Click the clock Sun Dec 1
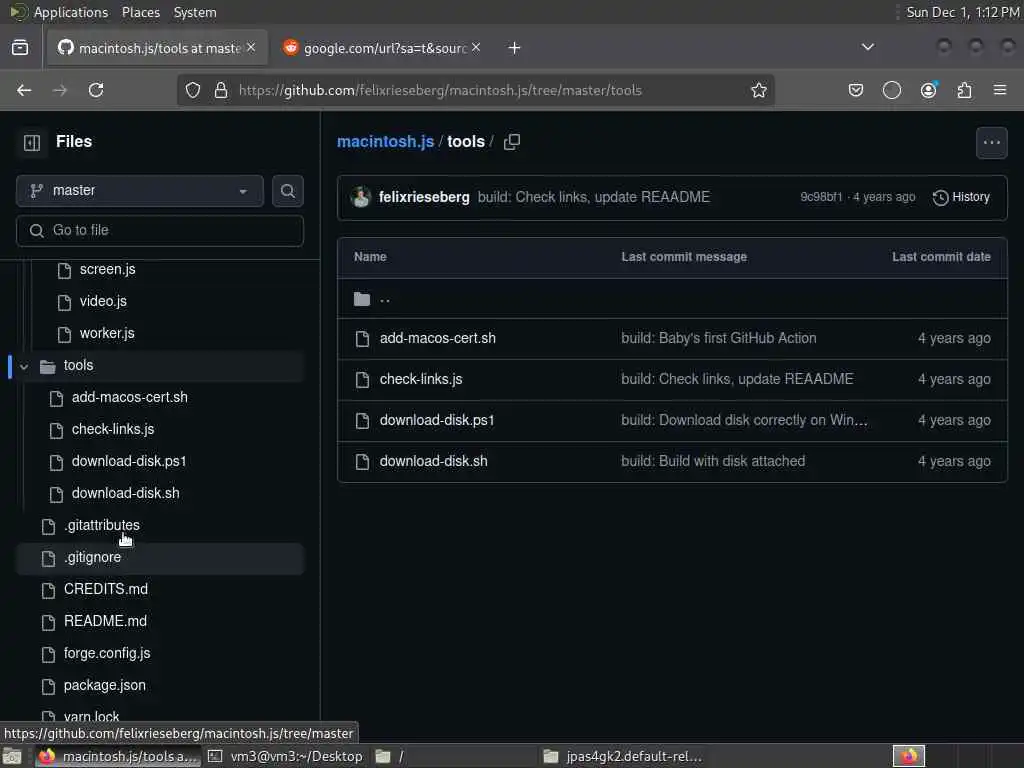 963,12
